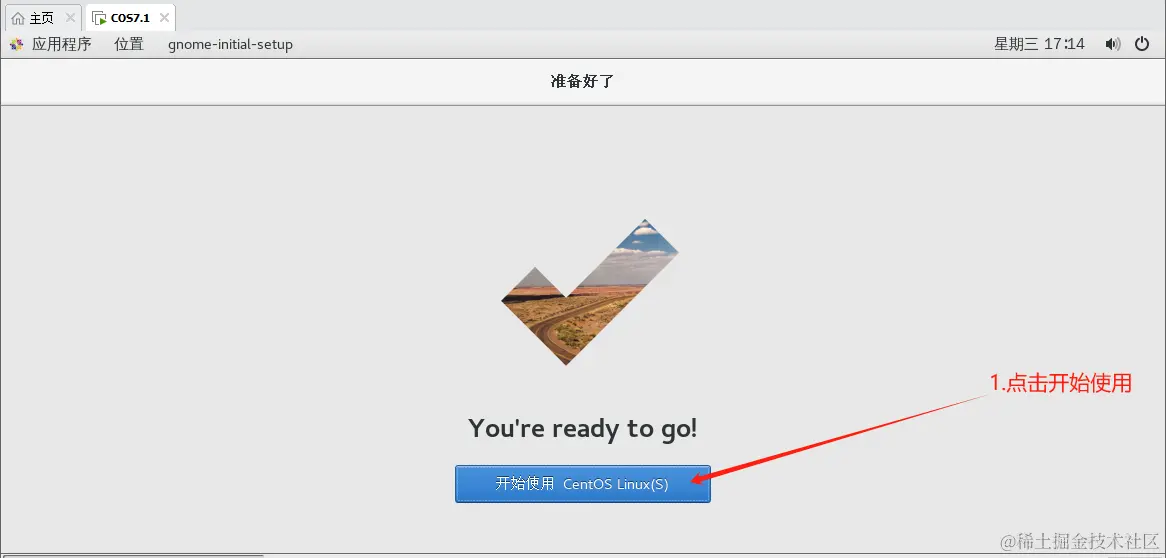Open the gnome-initial-setup app menu

tap(231, 45)
